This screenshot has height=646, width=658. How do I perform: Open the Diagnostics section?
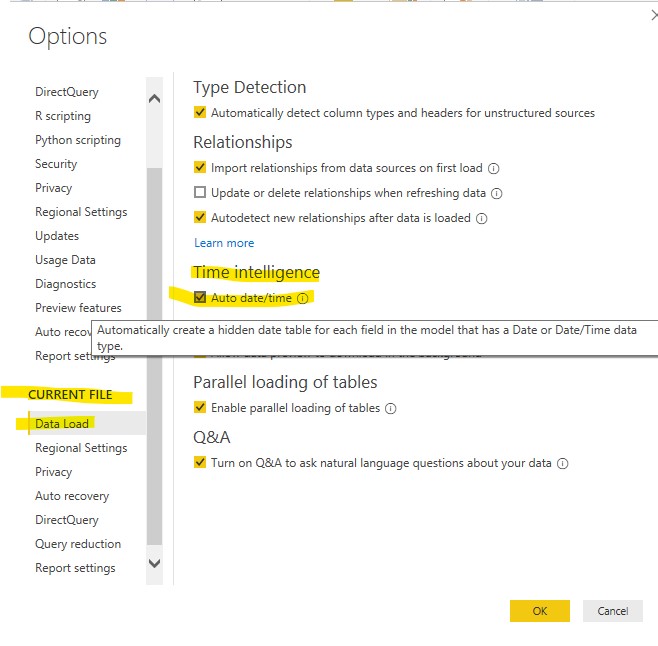pyautogui.click(x=65, y=284)
